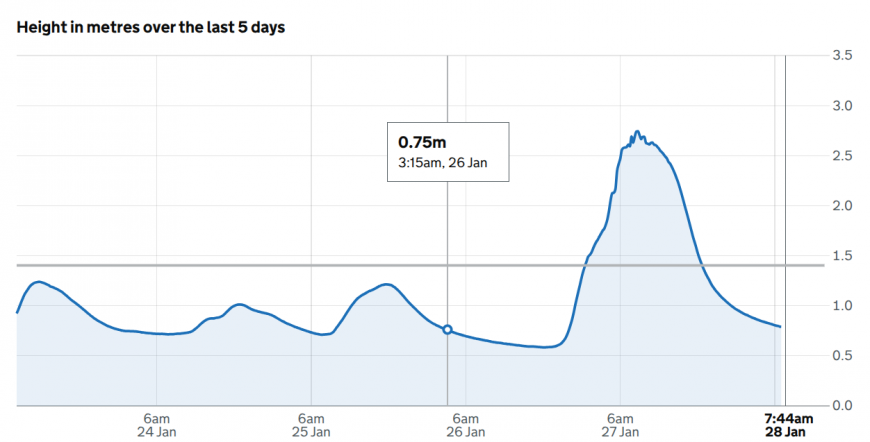This screenshot has width=870, height=442.
Task: Click the 6am 24 Jan axis label
Action: tap(157, 425)
